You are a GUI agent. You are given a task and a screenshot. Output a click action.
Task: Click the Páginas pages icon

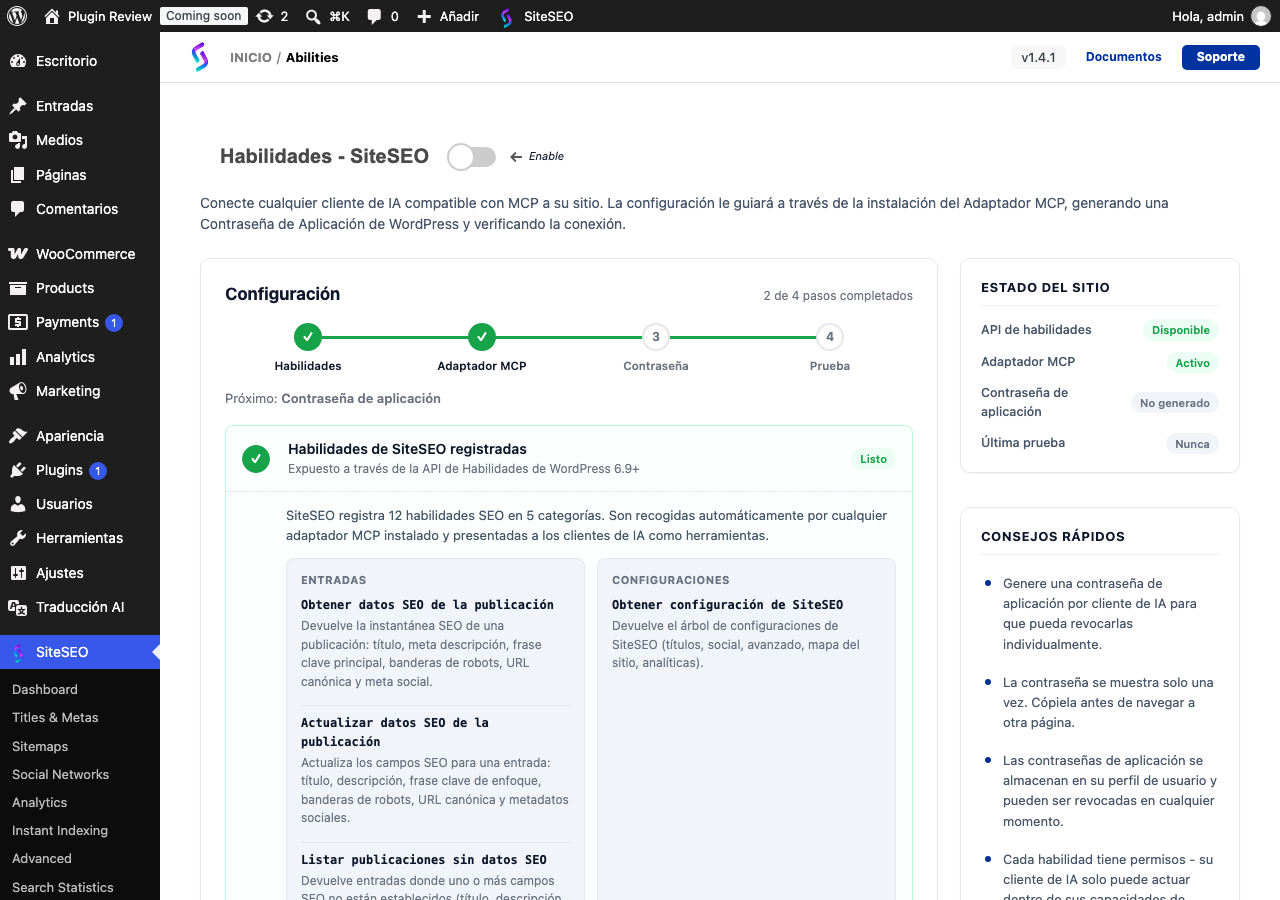[18, 175]
